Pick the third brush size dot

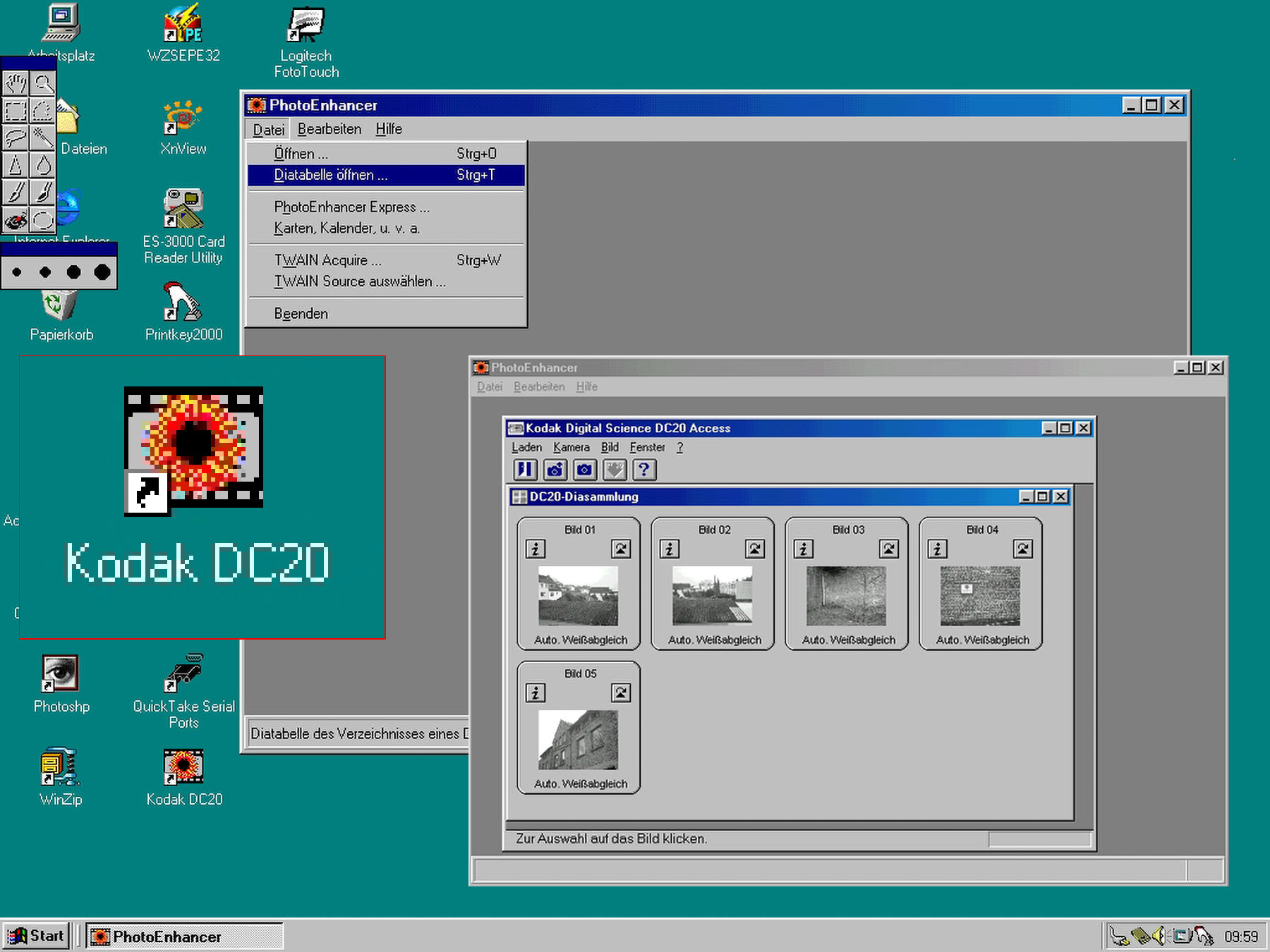pos(73,272)
